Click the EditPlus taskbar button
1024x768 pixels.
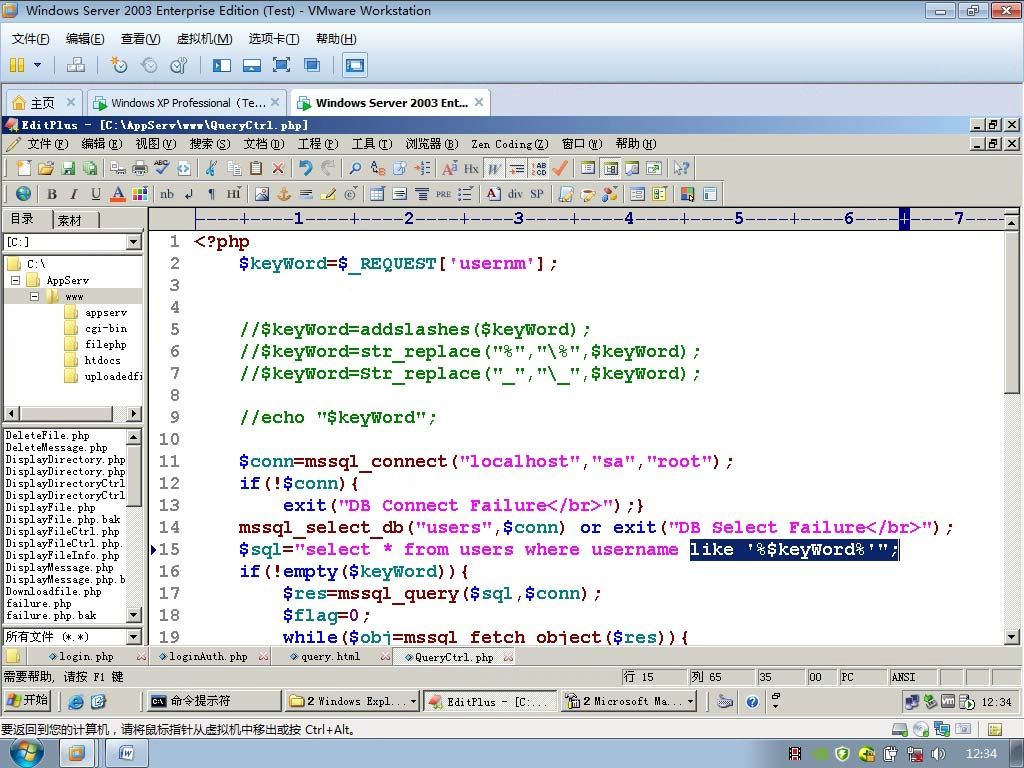(490, 701)
